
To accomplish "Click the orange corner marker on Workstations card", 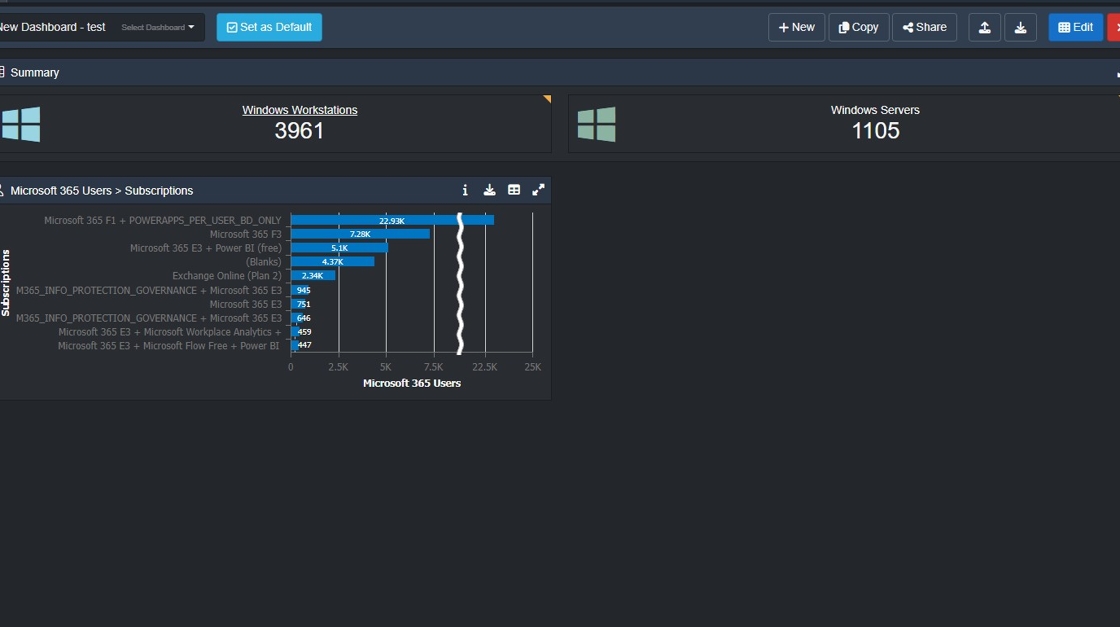I will (x=547, y=99).
